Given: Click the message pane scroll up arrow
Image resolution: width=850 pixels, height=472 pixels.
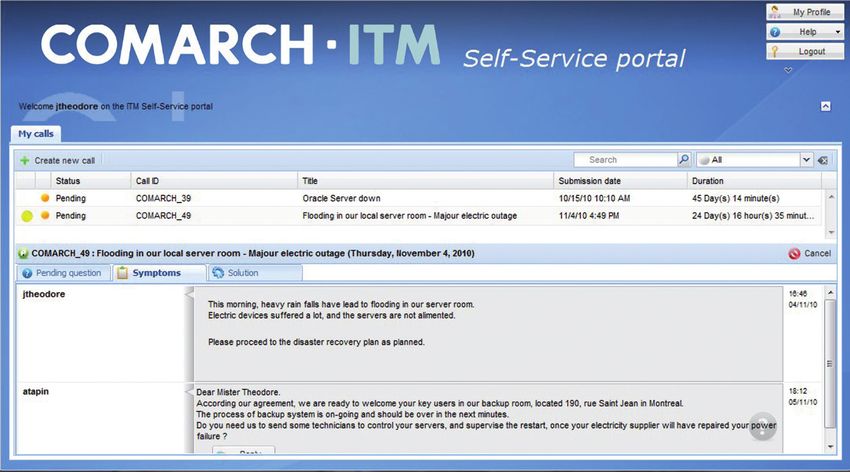Looking at the screenshot, I should click(830, 292).
